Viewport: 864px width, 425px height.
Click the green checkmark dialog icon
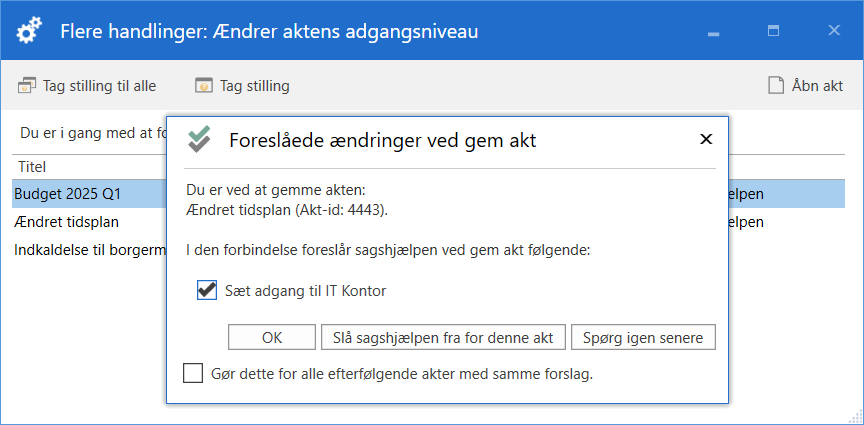pyautogui.click(x=200, y=141)
